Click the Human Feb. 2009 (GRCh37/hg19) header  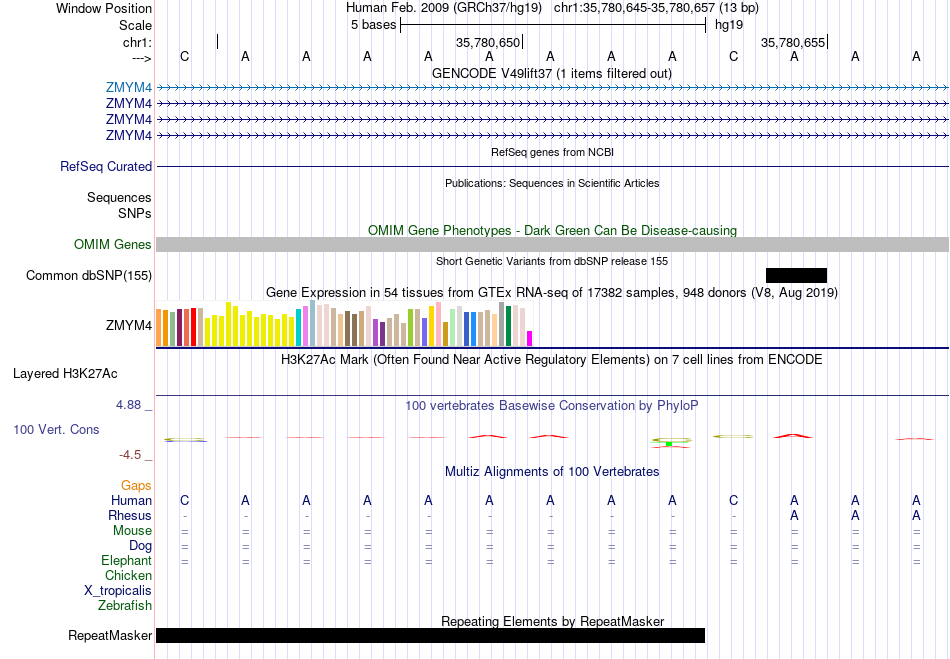(446, 8)
